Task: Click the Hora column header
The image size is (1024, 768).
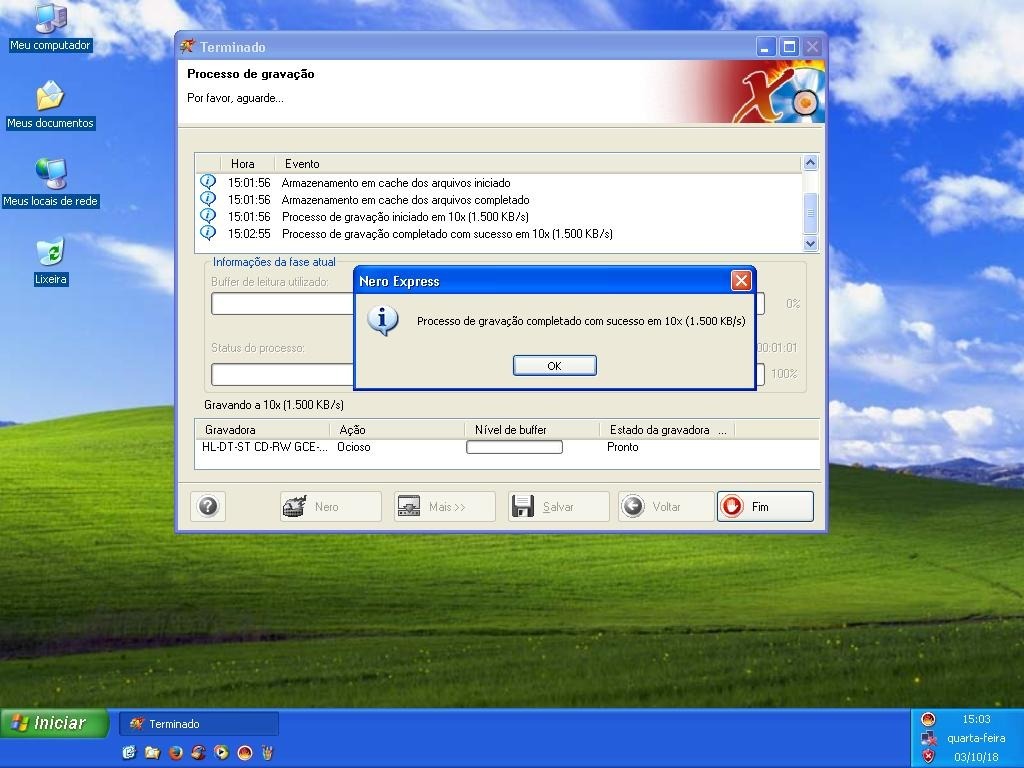Action: pyautogui.click(x=242, y=164)
